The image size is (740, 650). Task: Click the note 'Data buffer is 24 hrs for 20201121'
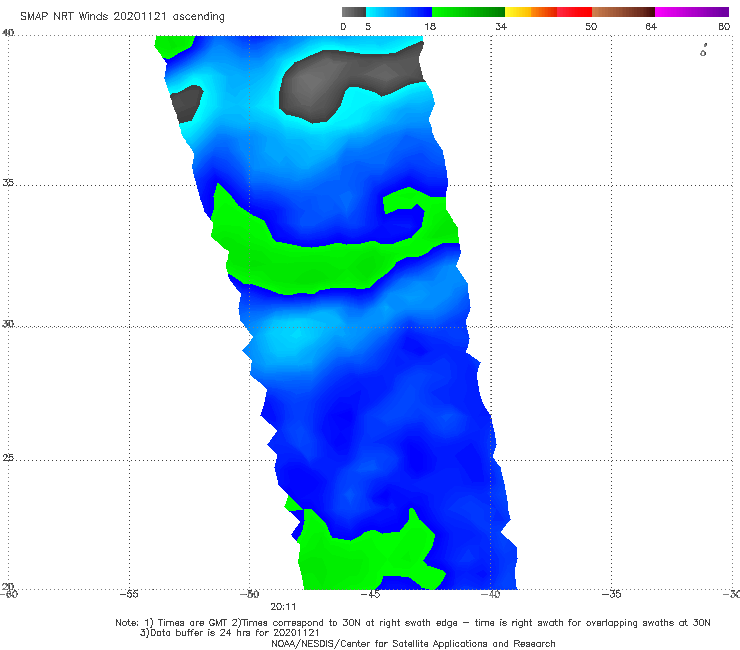pyautogui.click(x=235, y=633)
